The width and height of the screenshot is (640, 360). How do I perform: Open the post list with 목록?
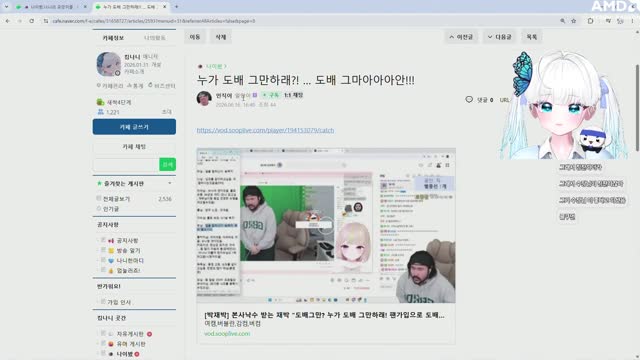(531, 37)
